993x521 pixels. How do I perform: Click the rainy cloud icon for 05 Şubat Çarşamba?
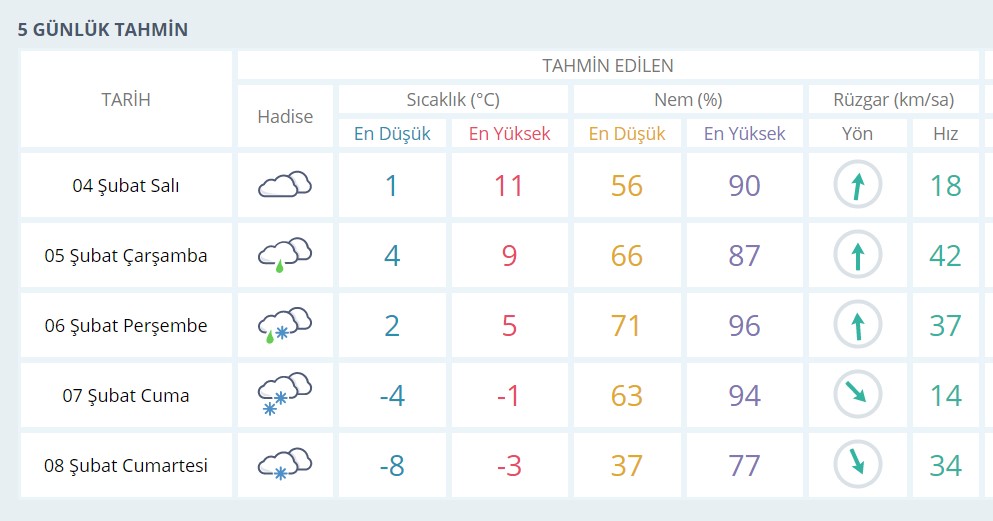tap(285, 255)
